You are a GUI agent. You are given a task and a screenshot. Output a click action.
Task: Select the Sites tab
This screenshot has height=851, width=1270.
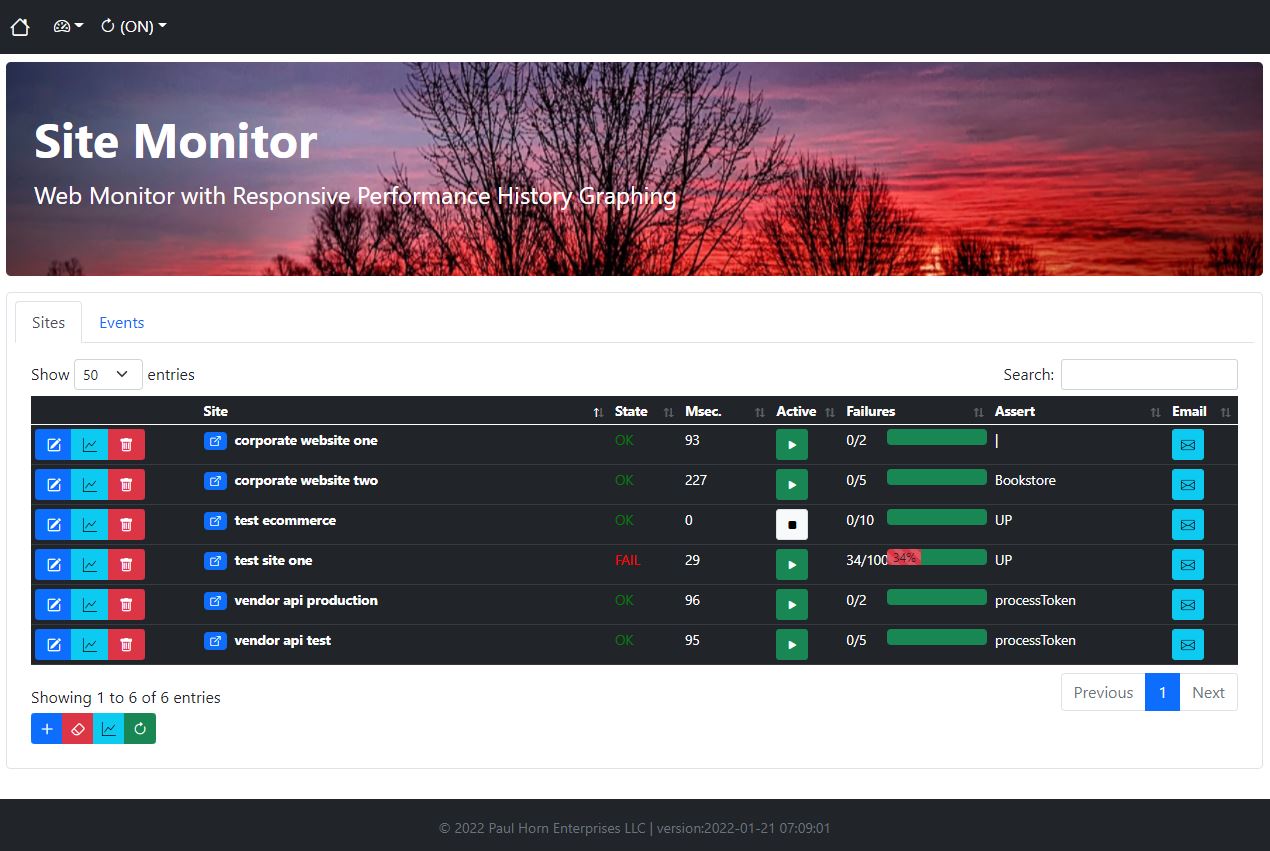(48, 322)
